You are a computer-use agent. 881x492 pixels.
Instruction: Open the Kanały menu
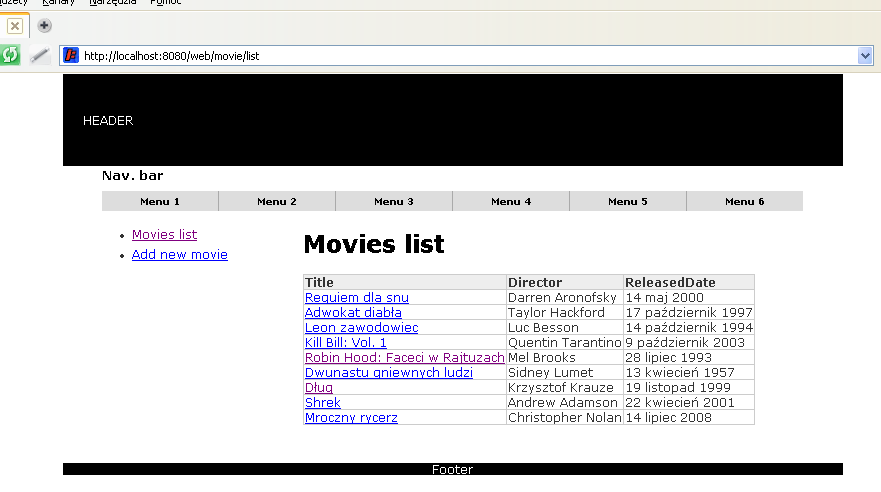[58, 3]
